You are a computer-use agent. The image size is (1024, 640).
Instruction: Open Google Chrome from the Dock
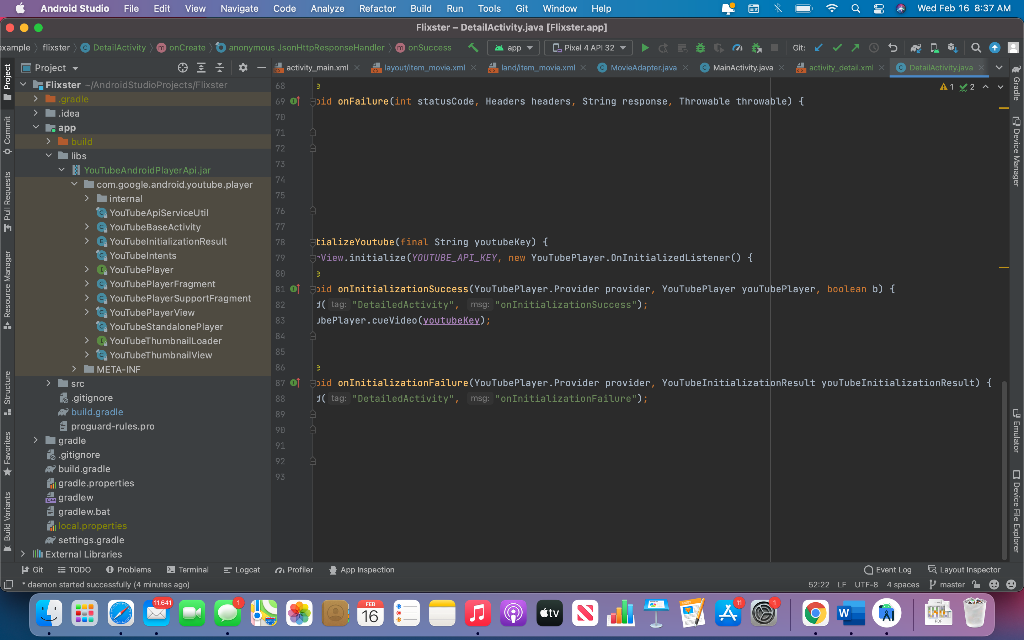click(x=815, y=613)
